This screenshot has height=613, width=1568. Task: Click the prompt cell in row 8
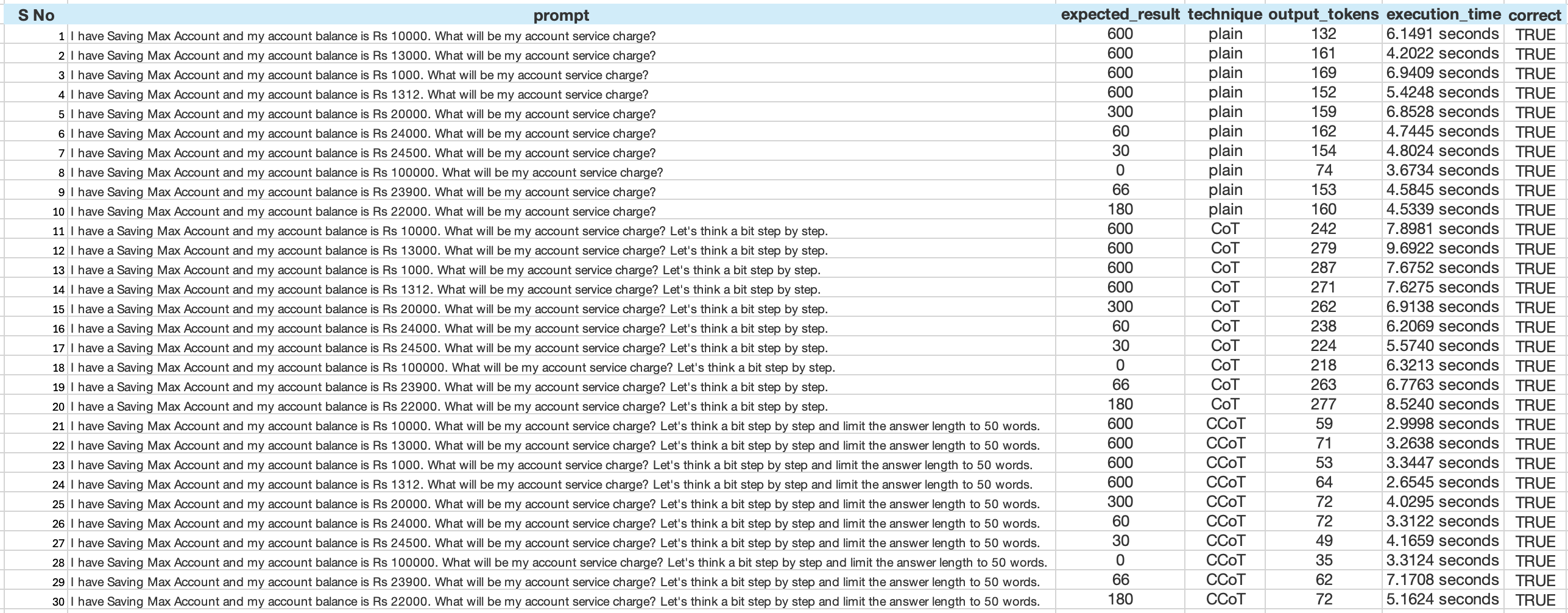pos(367,172)
